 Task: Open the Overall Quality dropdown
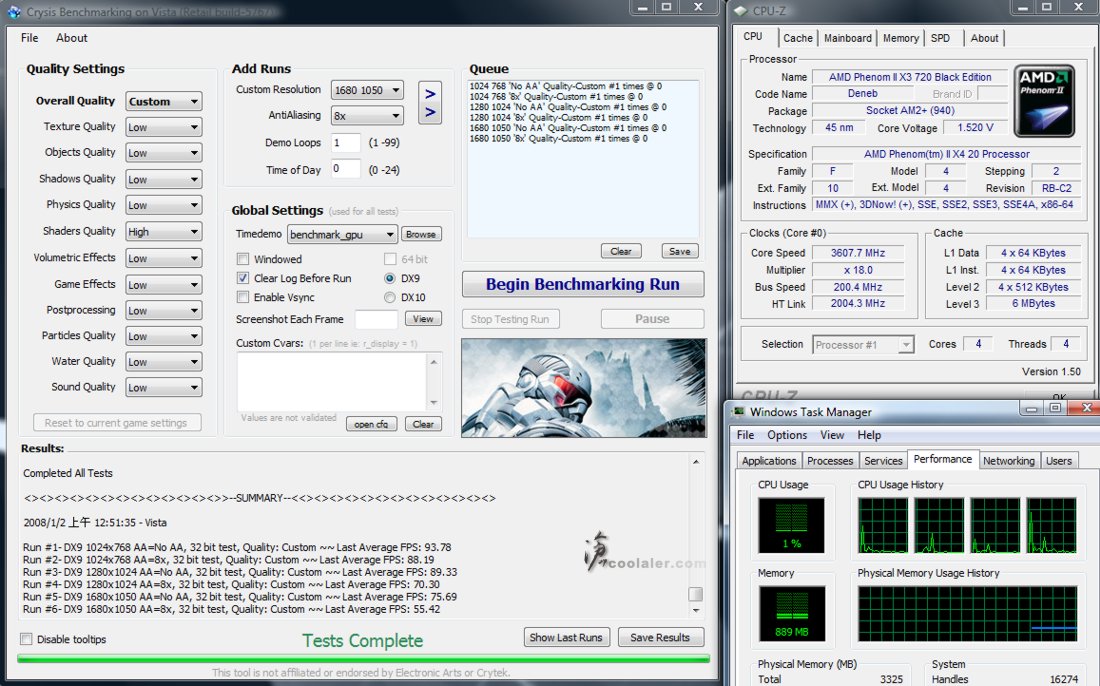164,101
